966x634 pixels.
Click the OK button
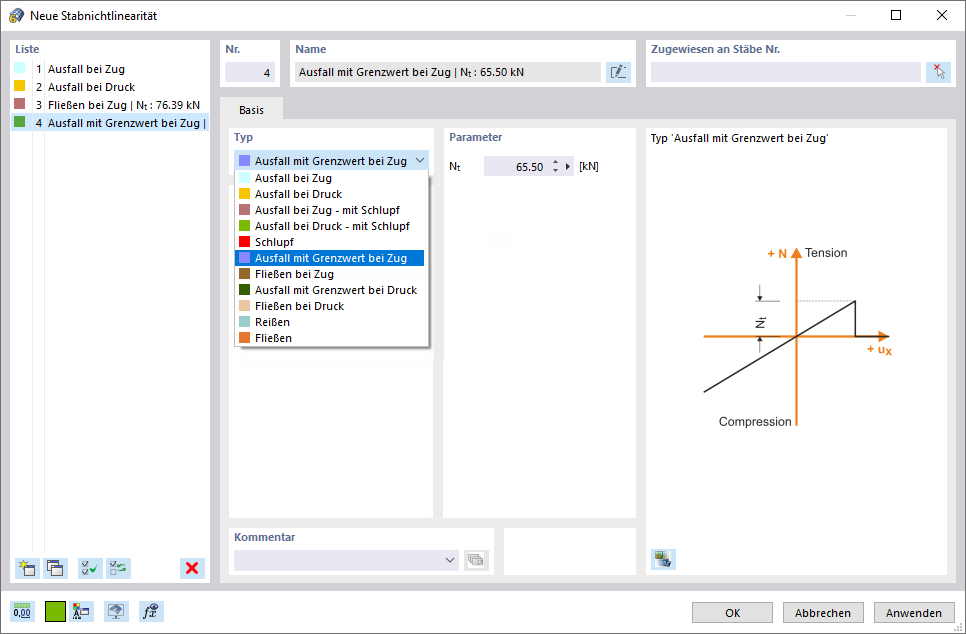click(733, 612)
